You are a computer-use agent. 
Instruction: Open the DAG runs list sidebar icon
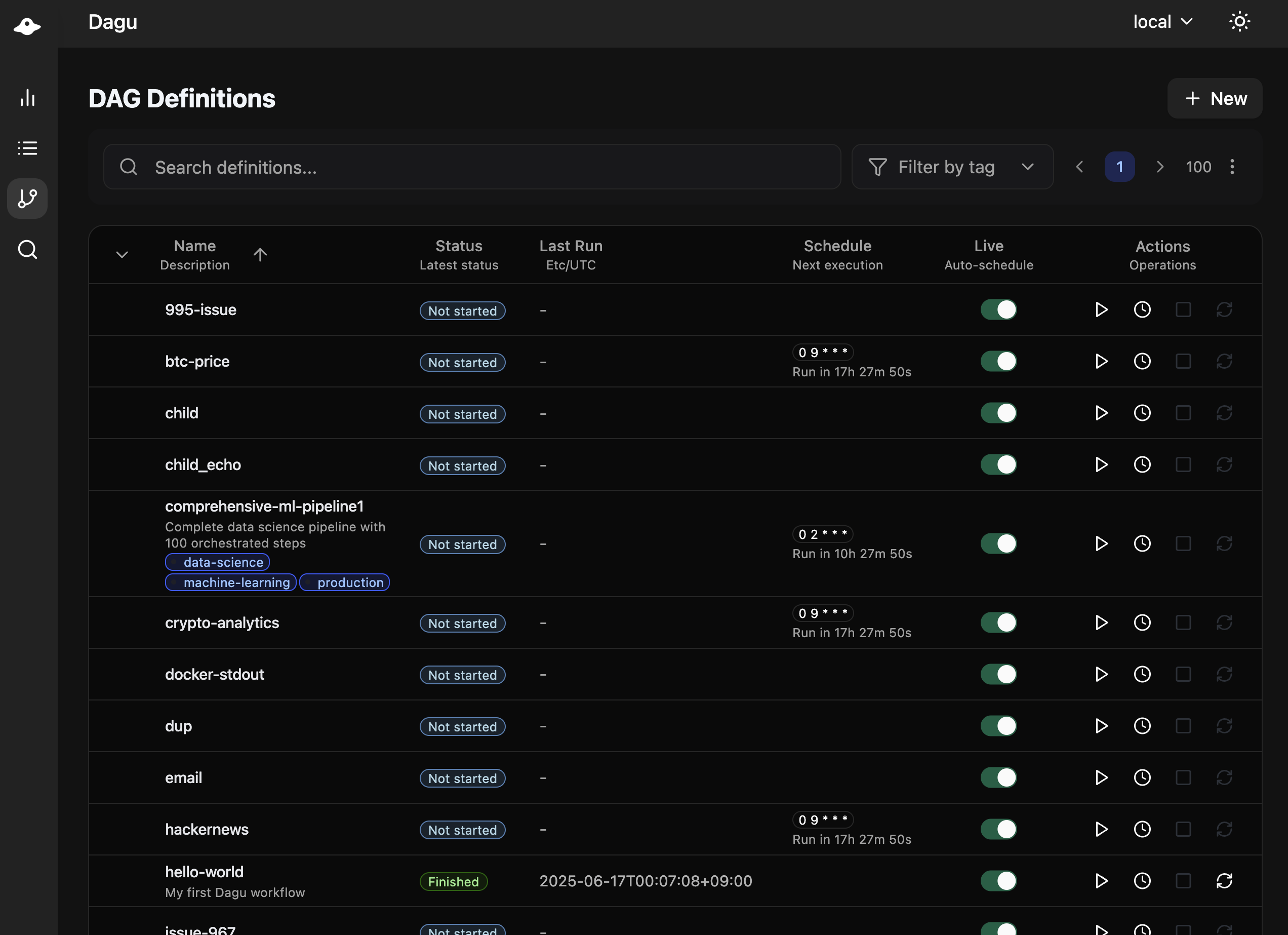[x=27, y=148]
